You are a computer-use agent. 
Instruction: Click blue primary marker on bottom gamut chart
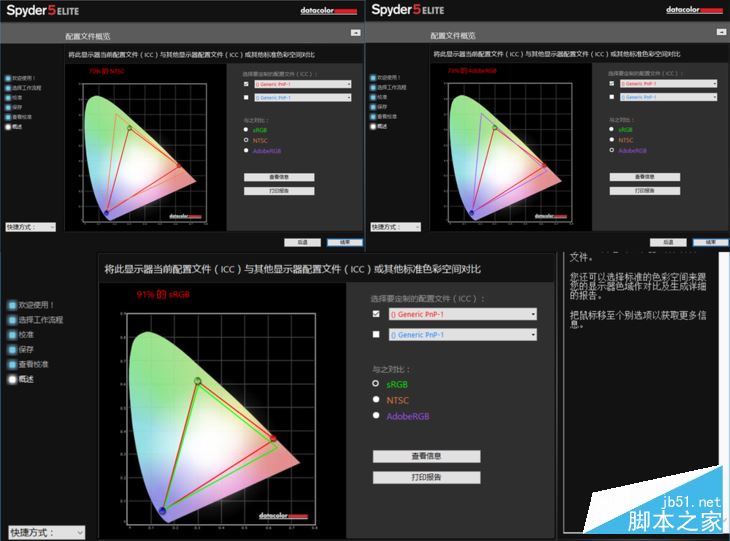coord(162,511)
